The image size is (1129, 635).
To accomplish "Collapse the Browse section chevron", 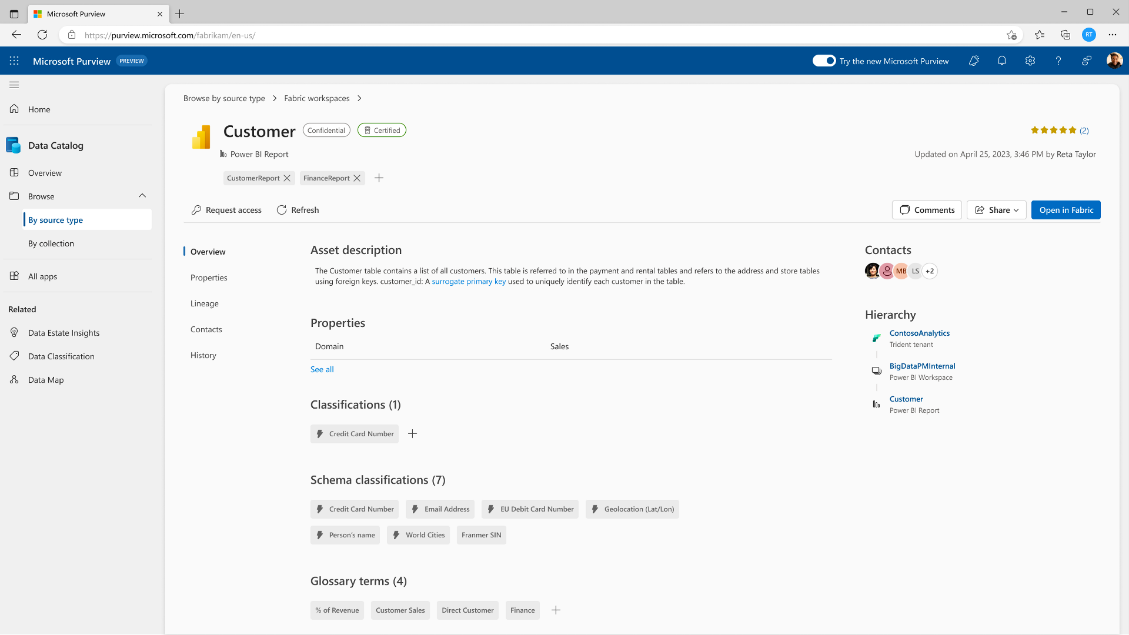I will (x=142, y=196).
